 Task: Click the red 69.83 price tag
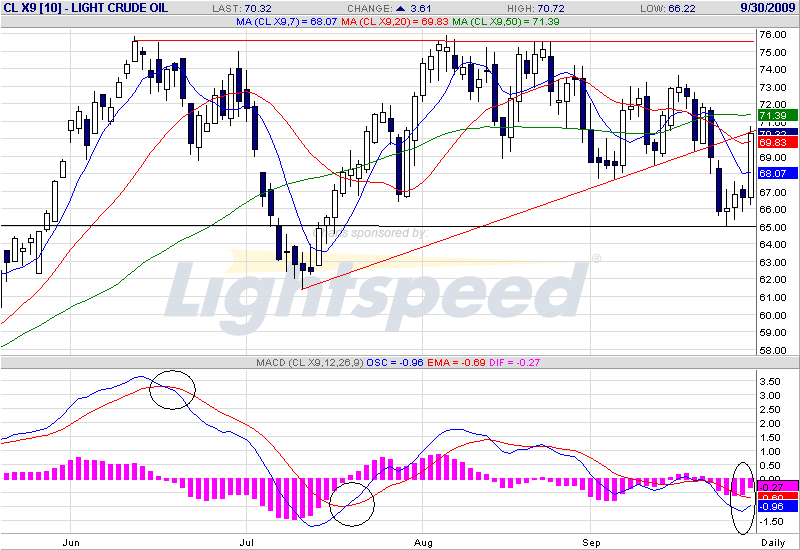click(778, 142)
